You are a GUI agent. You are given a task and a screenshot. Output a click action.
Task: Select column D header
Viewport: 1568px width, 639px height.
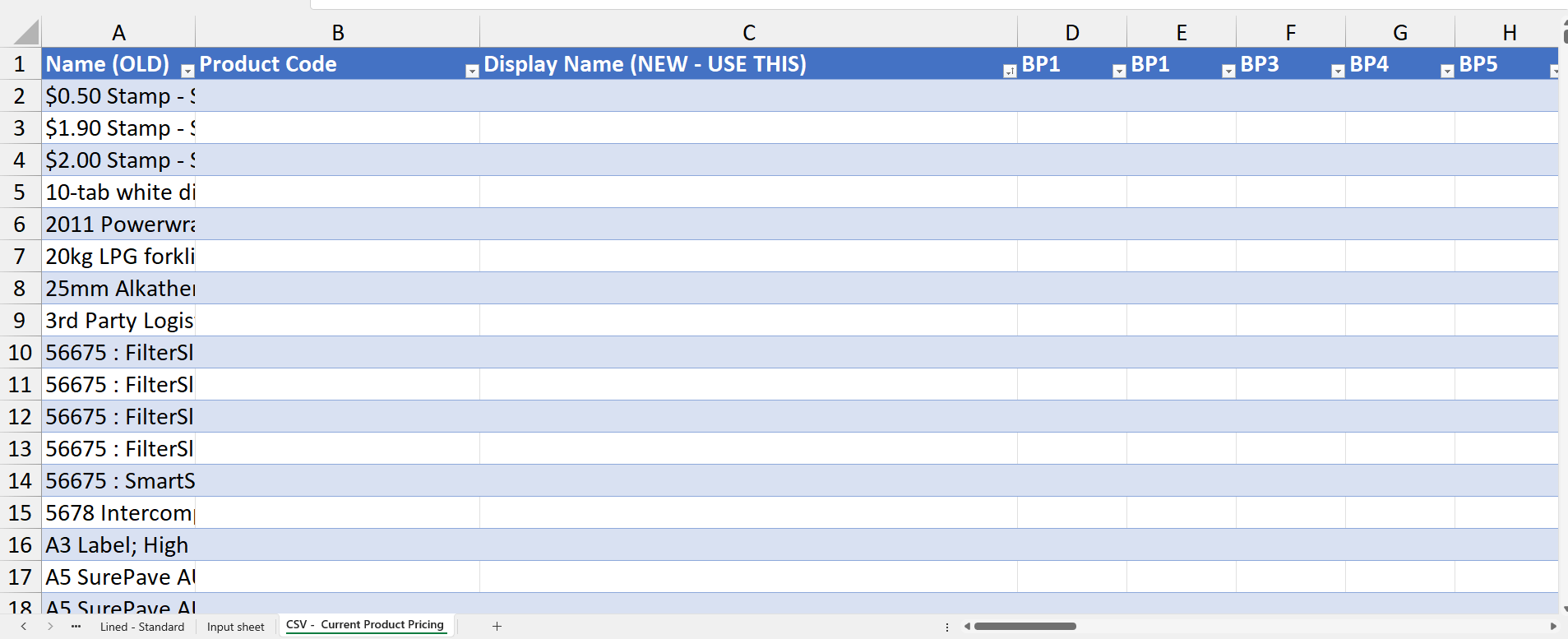[x=1072, y=33]
